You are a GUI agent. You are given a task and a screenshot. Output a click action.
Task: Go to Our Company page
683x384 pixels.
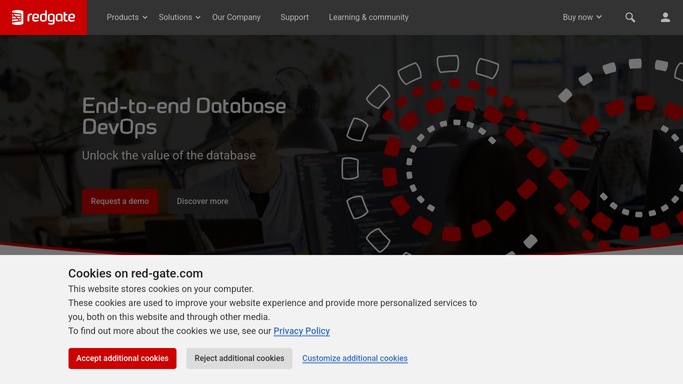point(236,17)
